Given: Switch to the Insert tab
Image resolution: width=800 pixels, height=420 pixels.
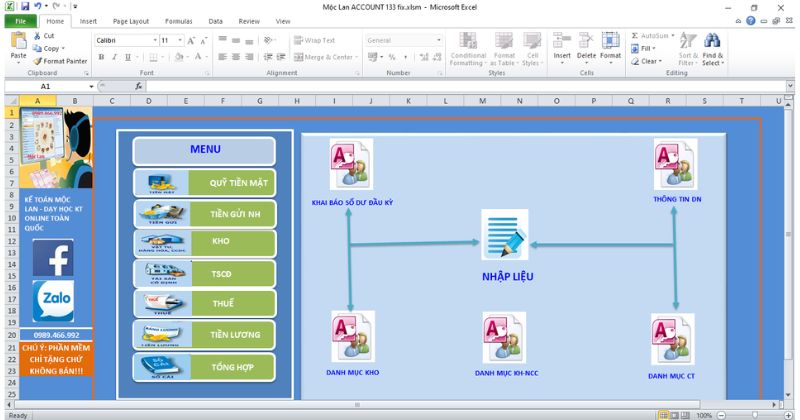Looking at the screenshot, I should [88, 21].
